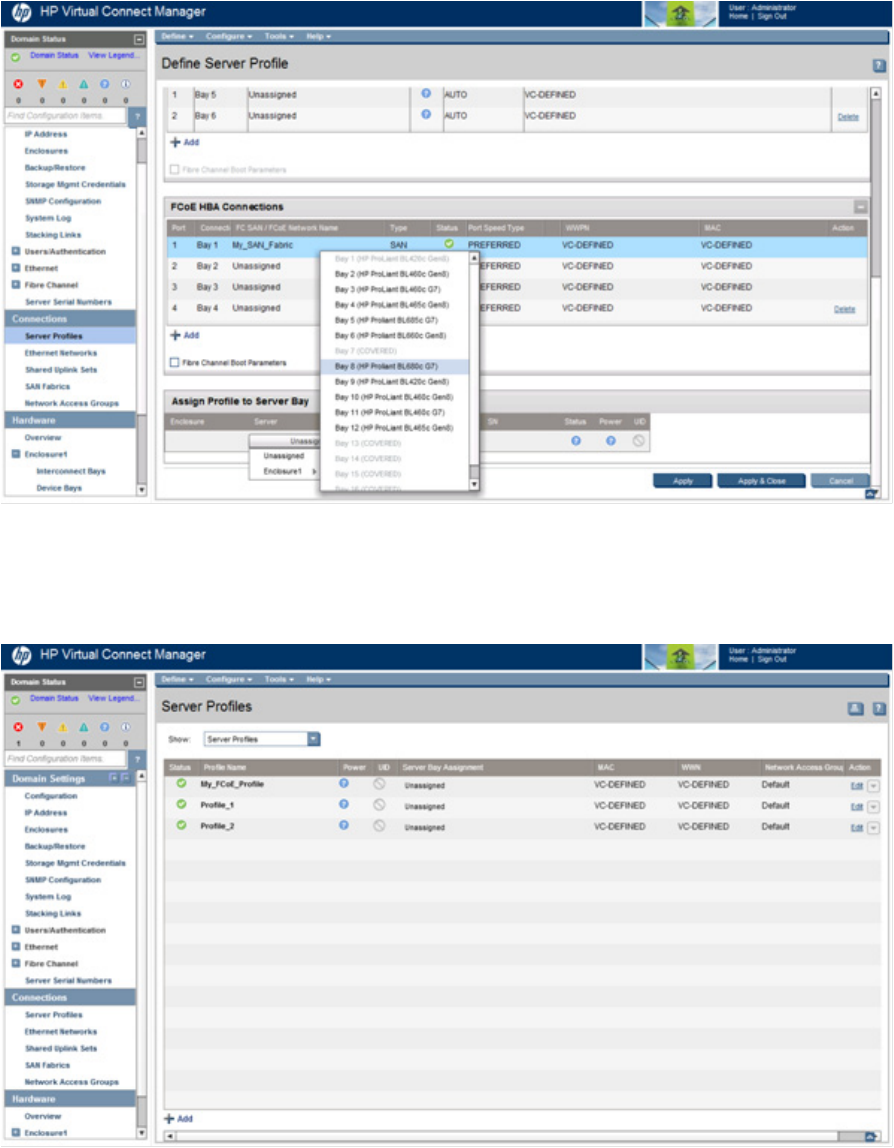This screenshot has width=894, height=1148.
Task: Open help icon beside Server Profiles title
Action: click(x=879, y=709)
